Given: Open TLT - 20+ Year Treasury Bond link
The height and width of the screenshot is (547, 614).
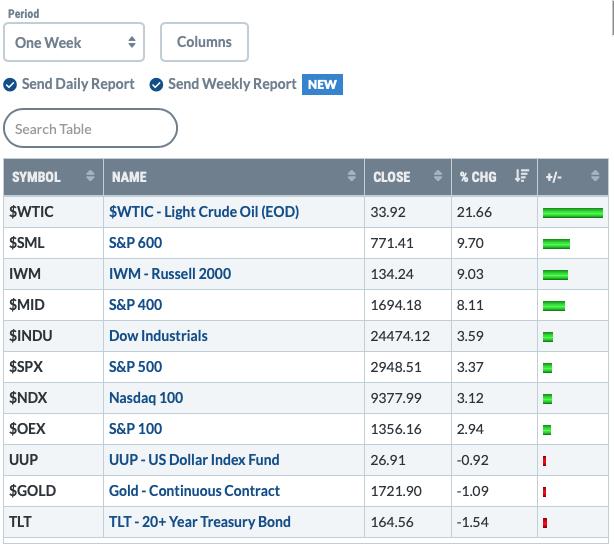Looking at the screenshot, I should [200, 522].
